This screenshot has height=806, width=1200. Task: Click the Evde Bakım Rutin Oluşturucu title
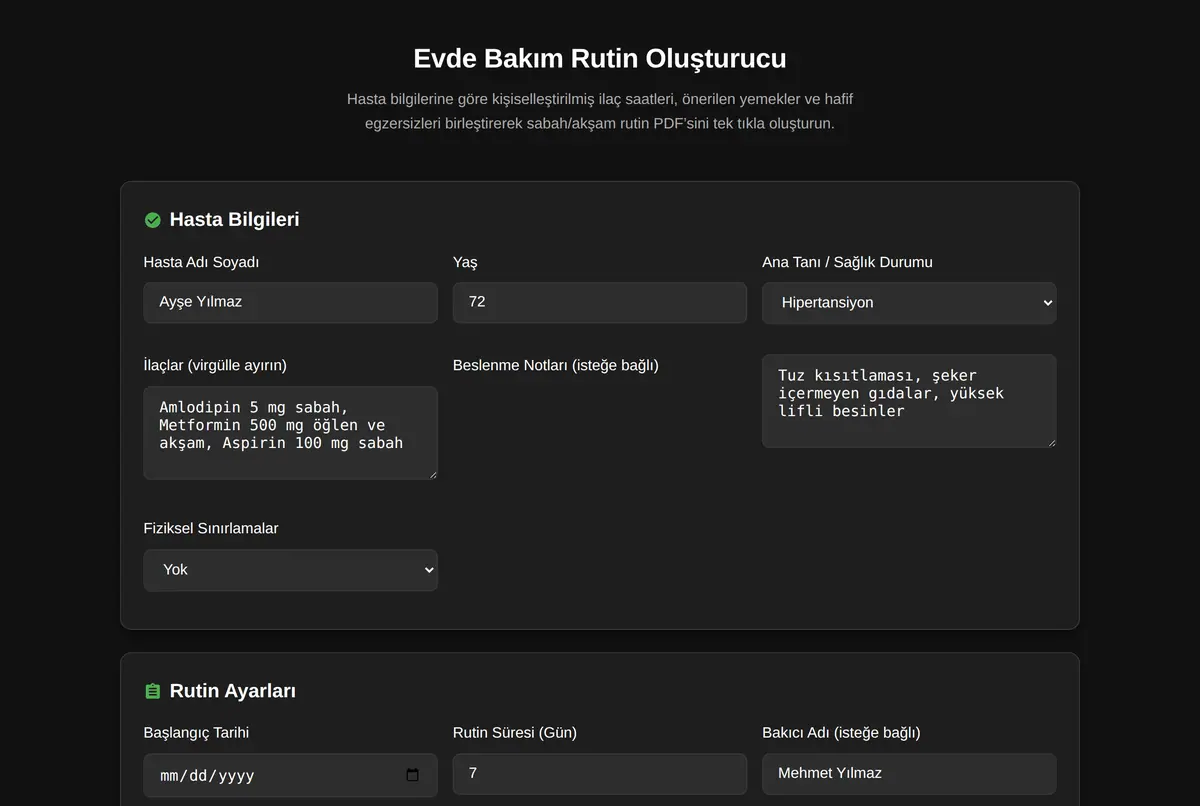pos(600,58)
